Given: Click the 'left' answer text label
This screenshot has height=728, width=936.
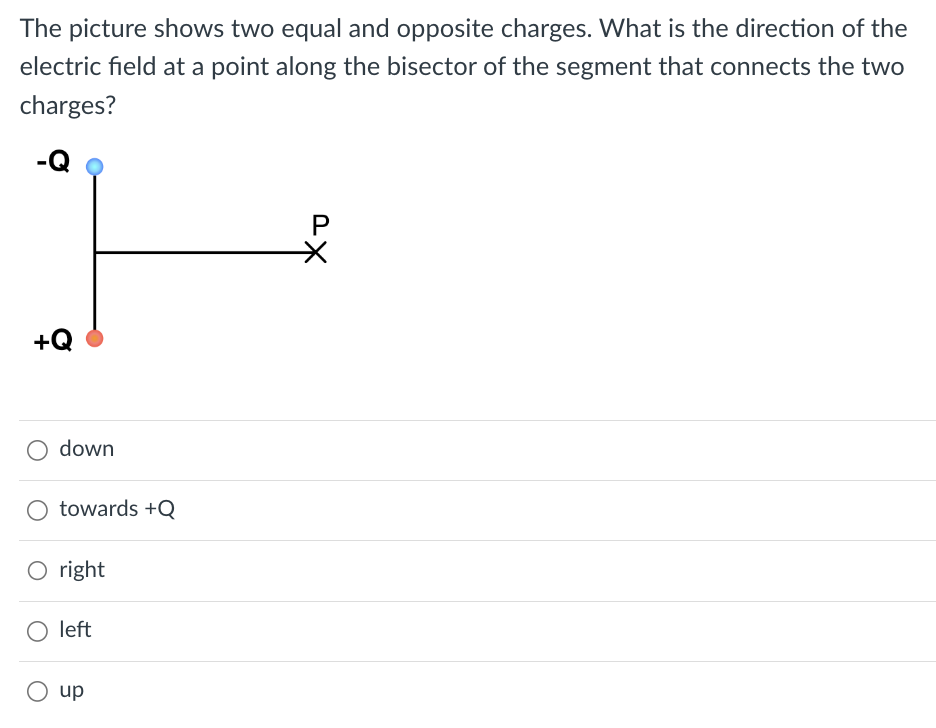Looking at the screenshot, I should 76,630.
